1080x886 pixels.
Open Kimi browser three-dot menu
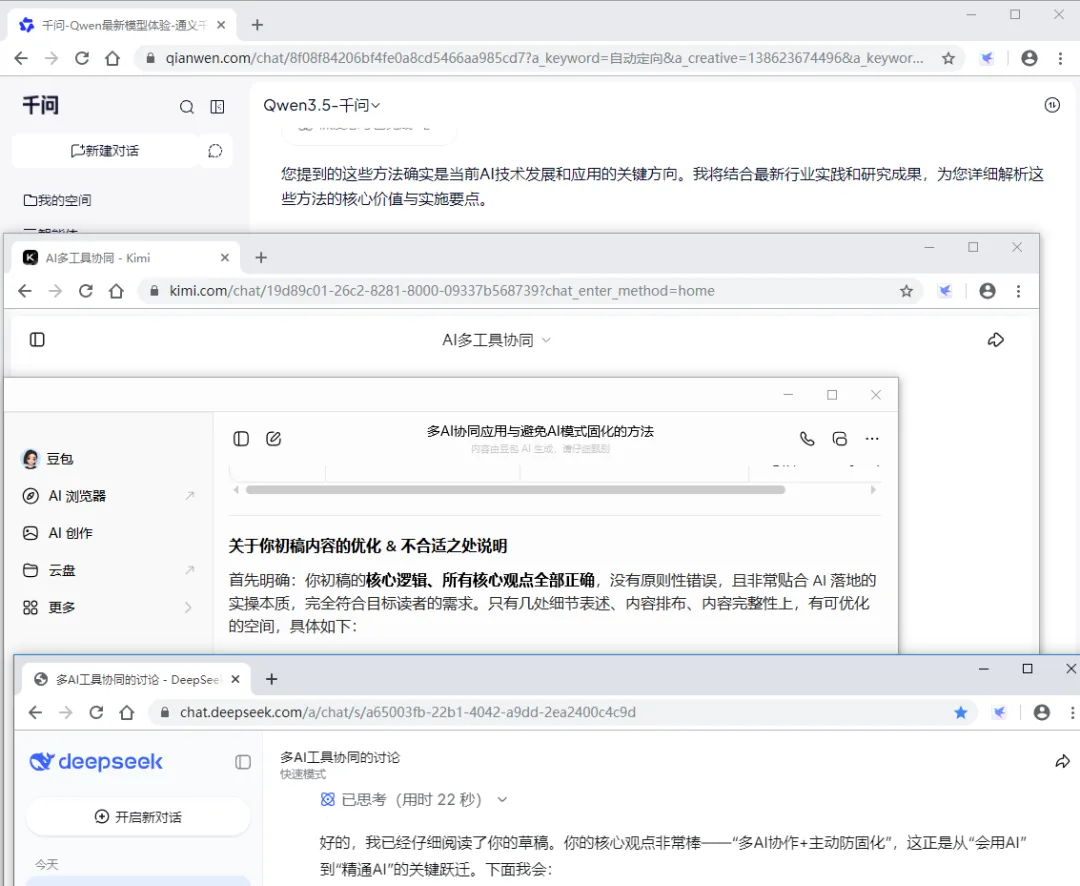[1018, 291]
